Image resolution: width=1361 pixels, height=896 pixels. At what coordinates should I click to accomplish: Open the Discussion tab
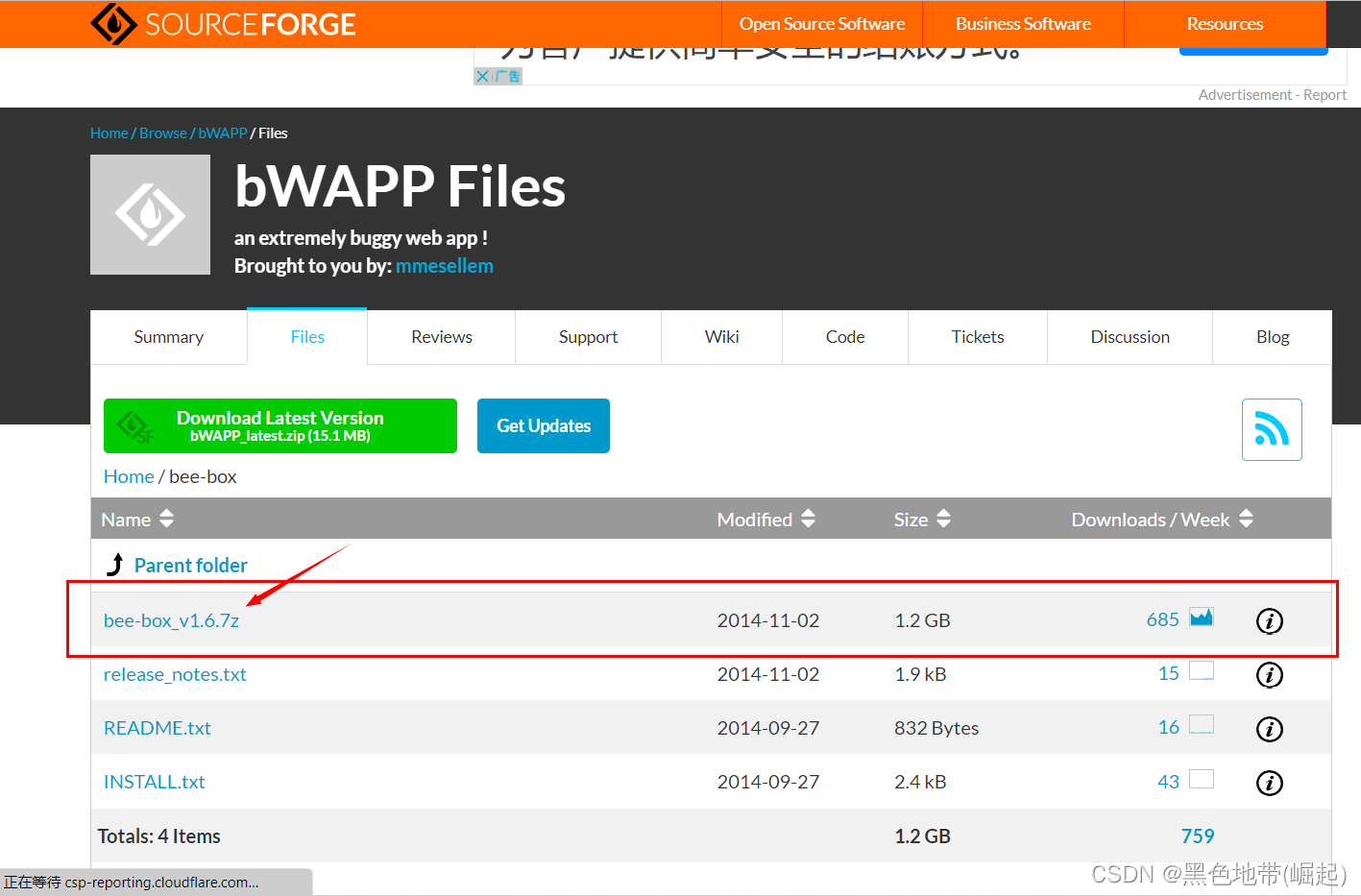[x=1130, y=337]
